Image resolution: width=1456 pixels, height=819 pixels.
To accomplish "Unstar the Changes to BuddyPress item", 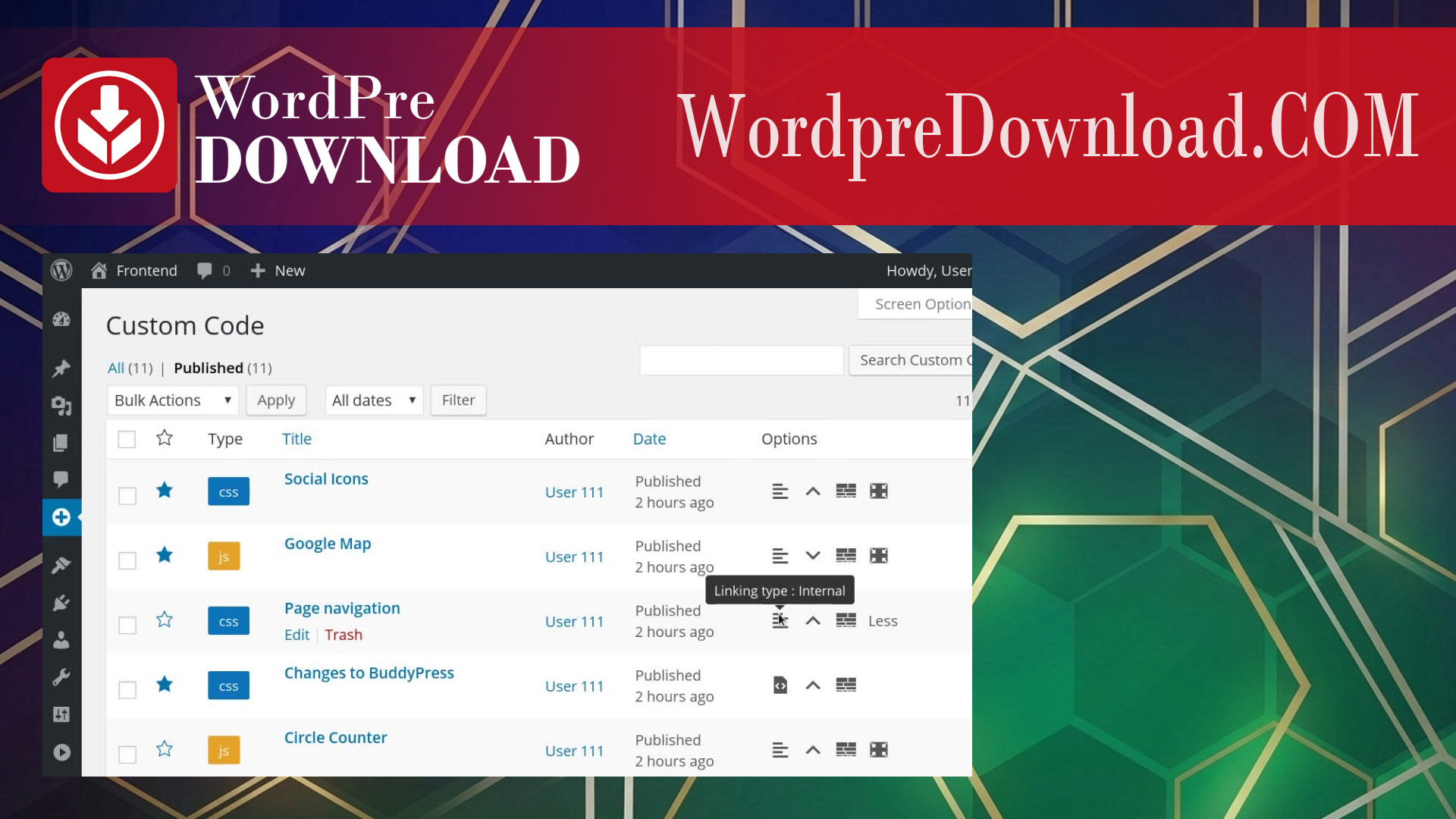I will 165,685.
